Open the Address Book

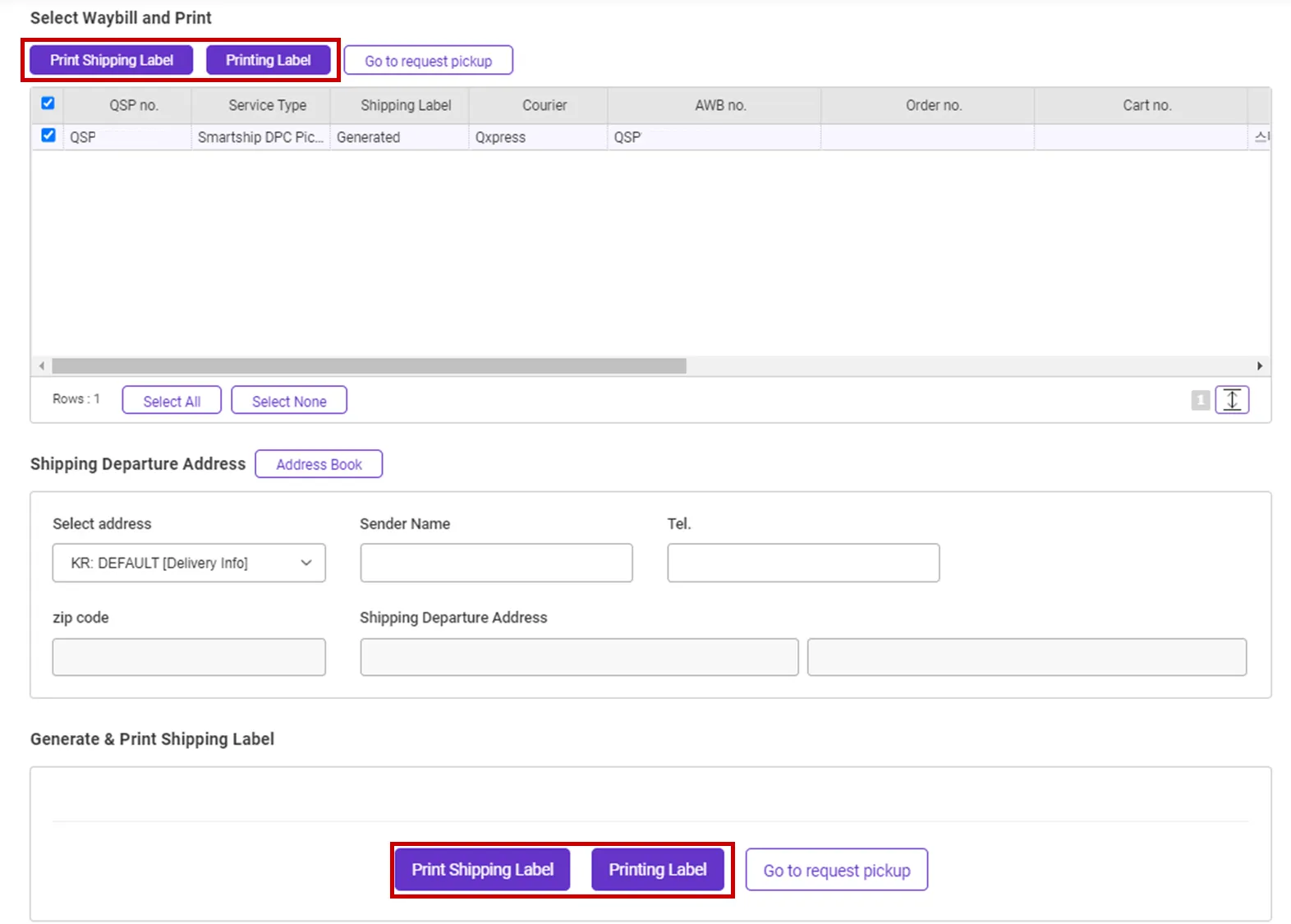(x=319, y=464)
